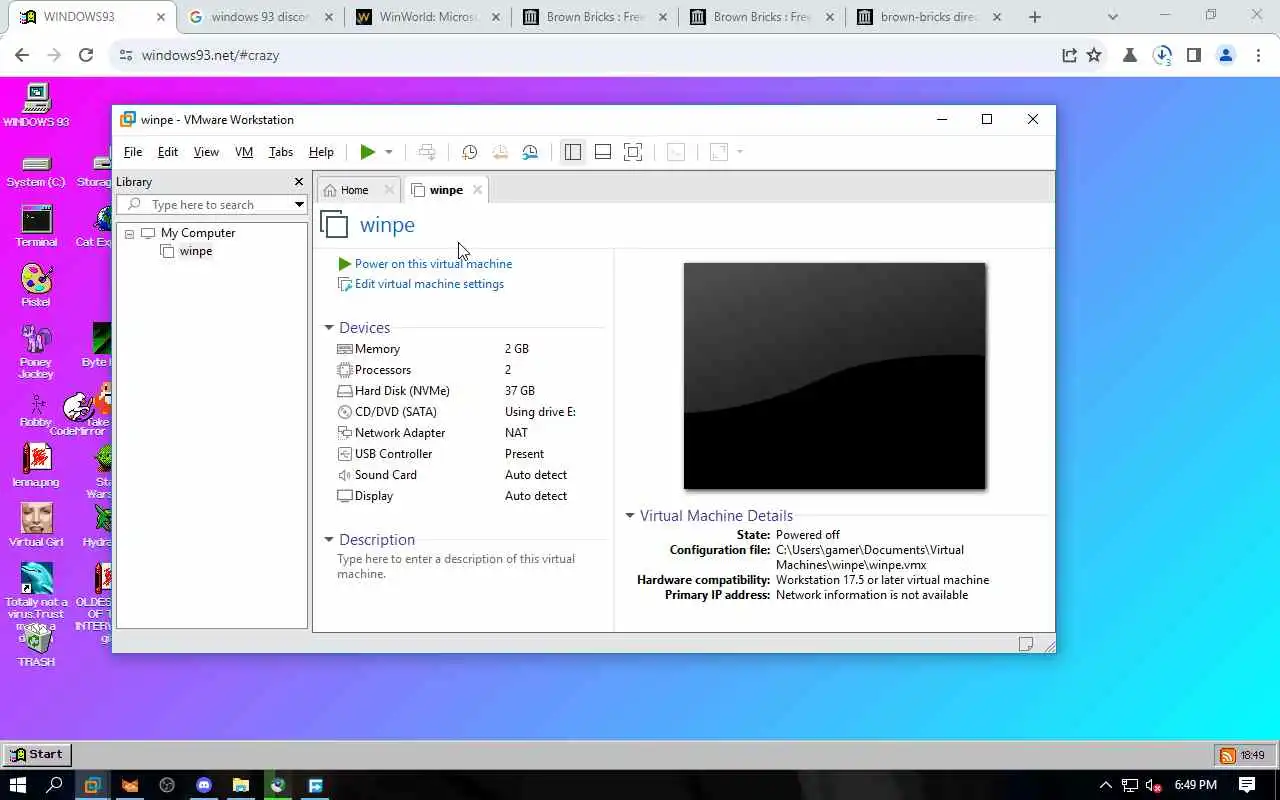Click Edit virtual machine settings

pyautogui.click(x=429, y=284)
